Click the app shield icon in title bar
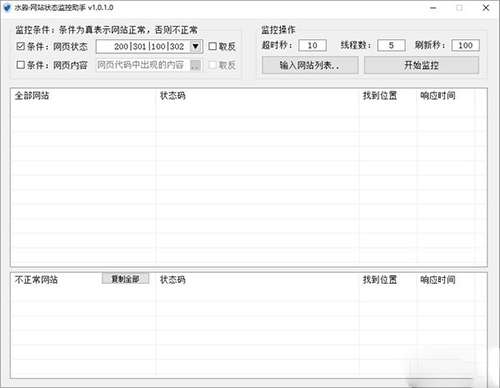The image size is (500, 388). (7, 7)
